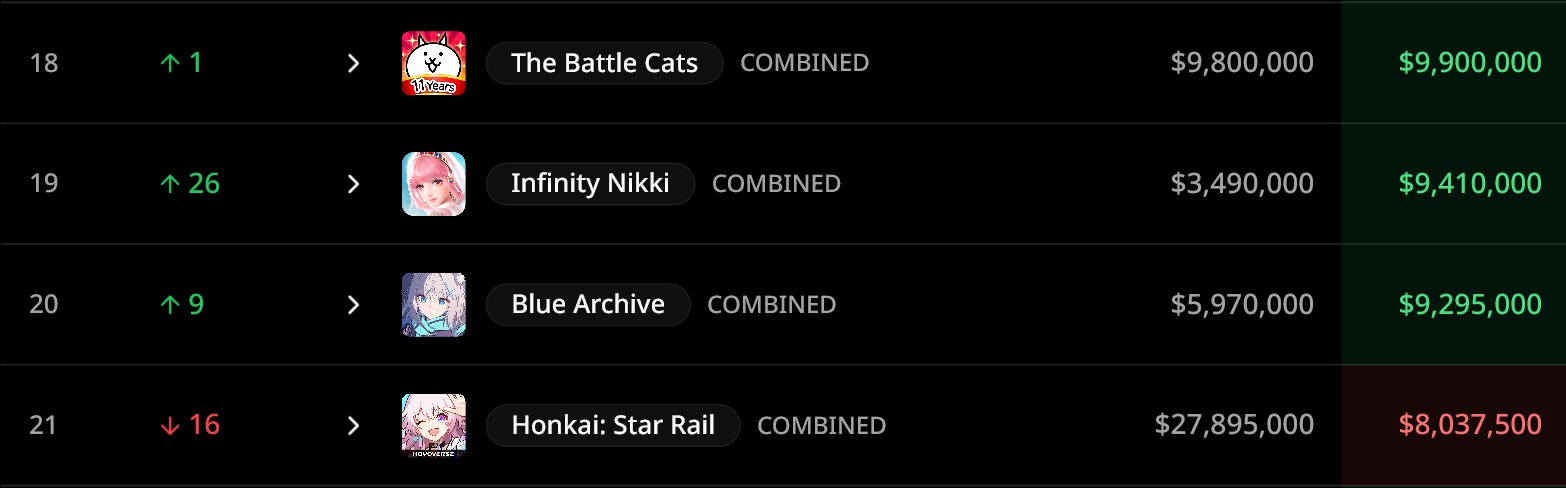
Task: Click the Honkai: Star Rail app icon
Action: click(433, 425)
